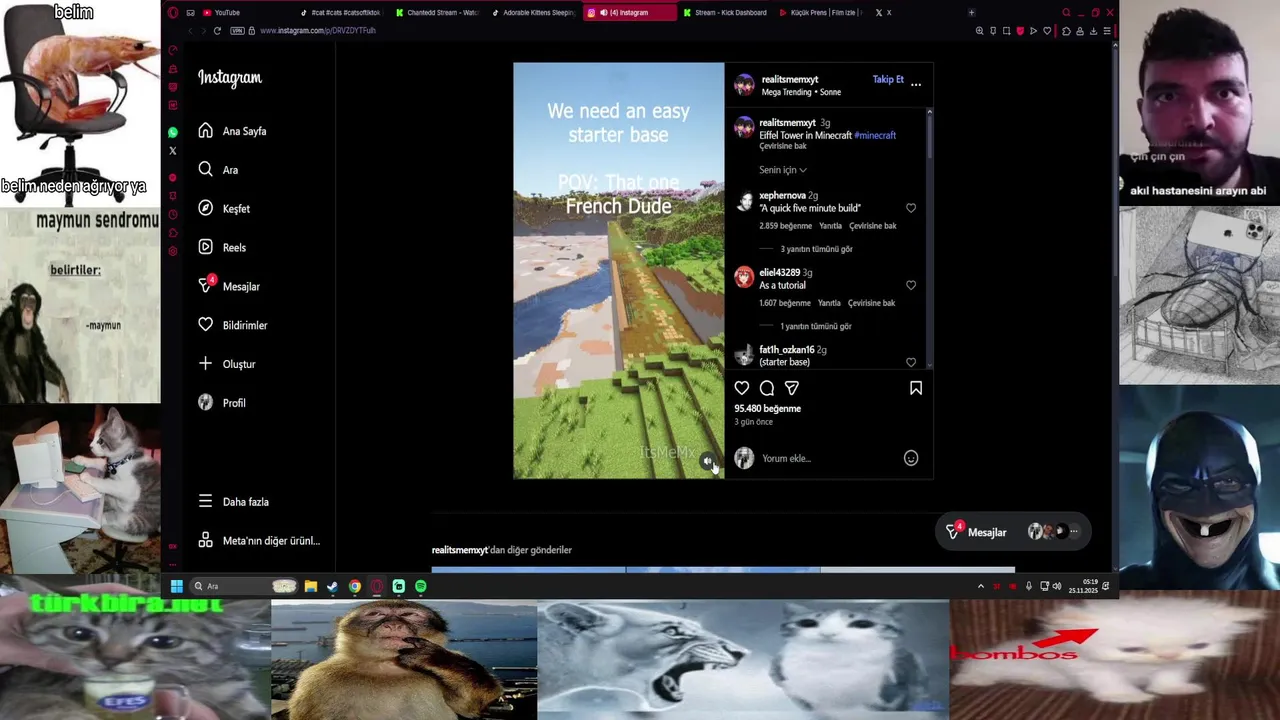Show hidden system tray icons chevron
The width and height of the screenshot is (1280, 720).
[981, 586]
